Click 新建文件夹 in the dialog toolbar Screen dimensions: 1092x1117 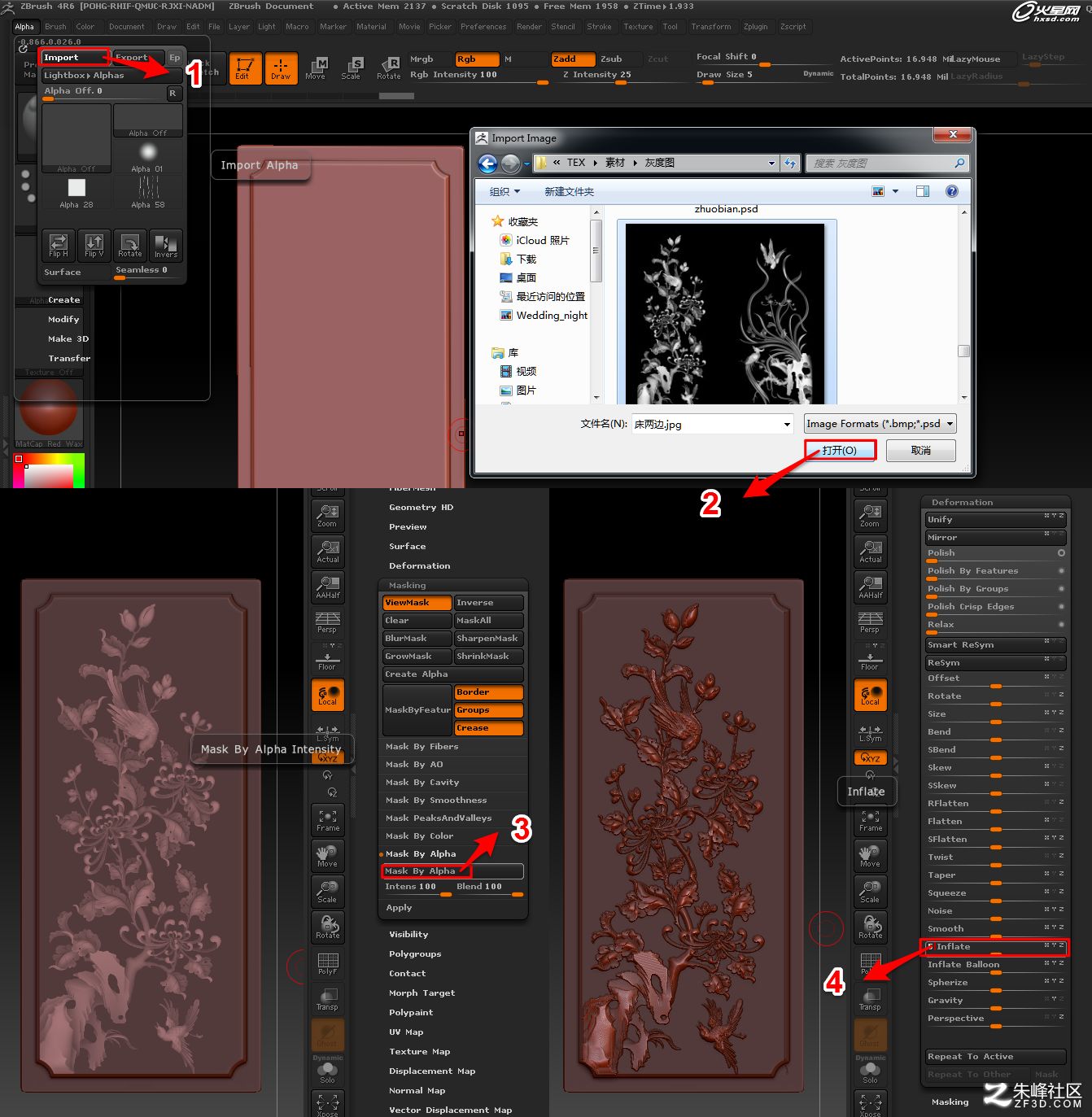click(x=569, y=192)
